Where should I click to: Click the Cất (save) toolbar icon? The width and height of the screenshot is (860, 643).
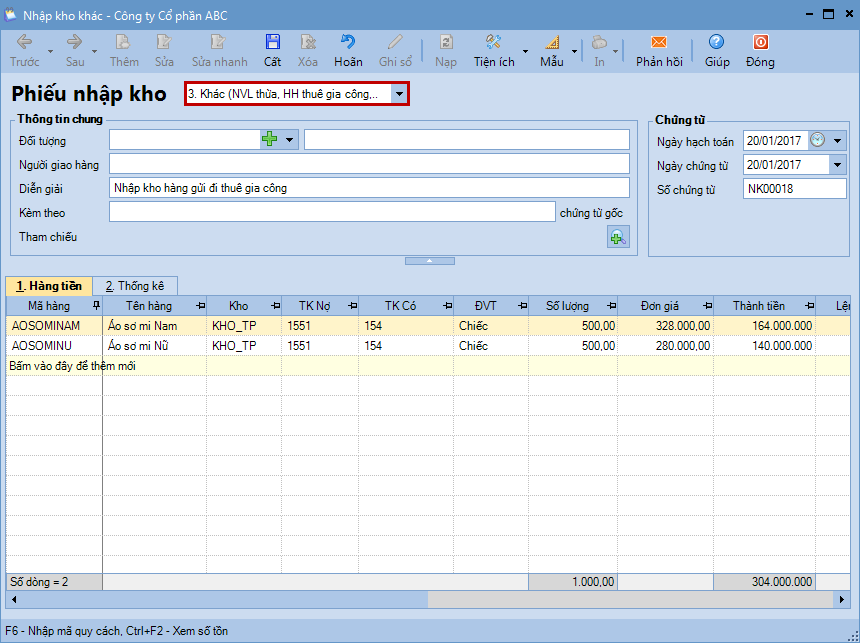coord(272,43)
